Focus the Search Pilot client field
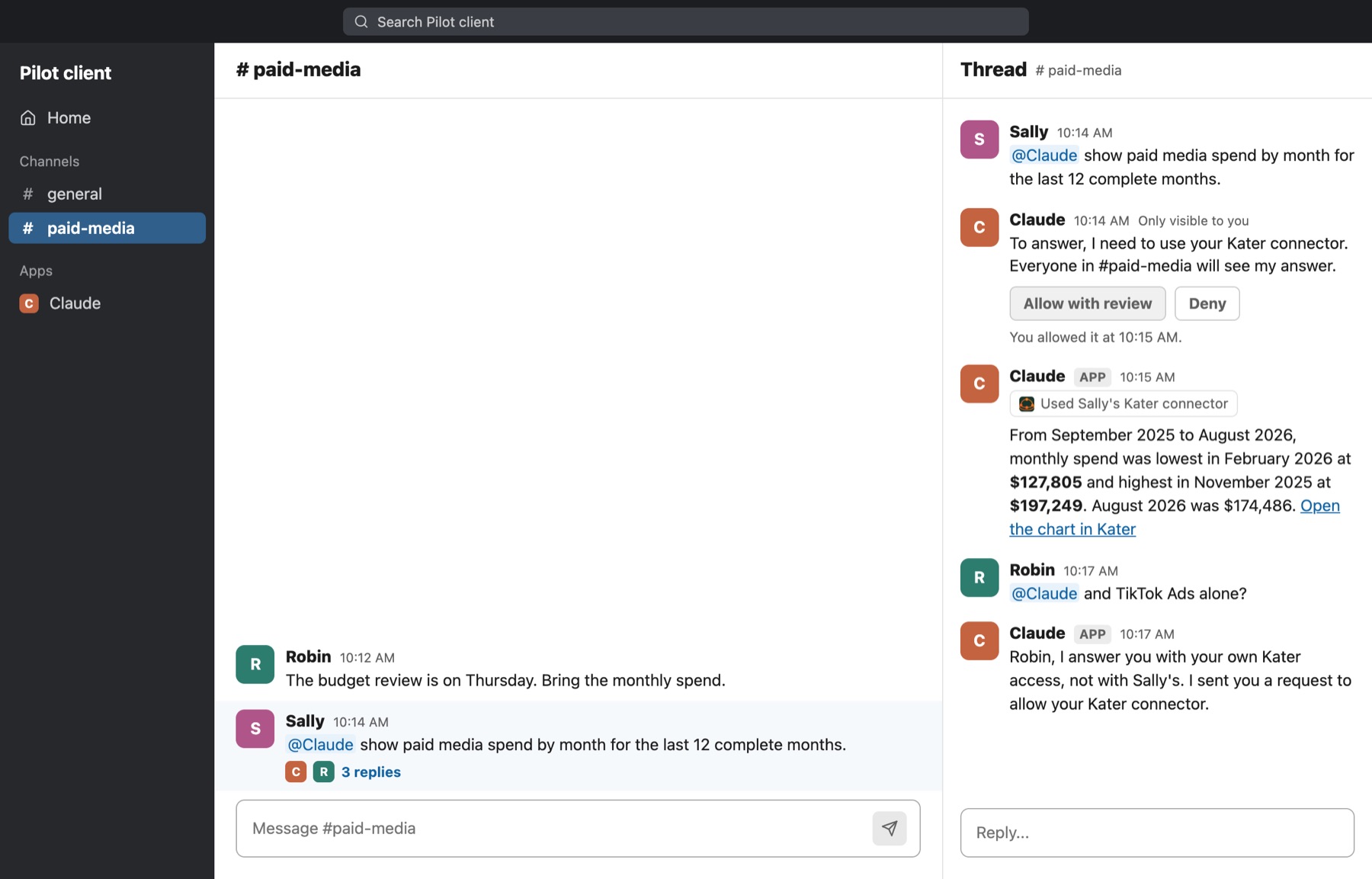Screen dimensions: 1372x879 685,22
